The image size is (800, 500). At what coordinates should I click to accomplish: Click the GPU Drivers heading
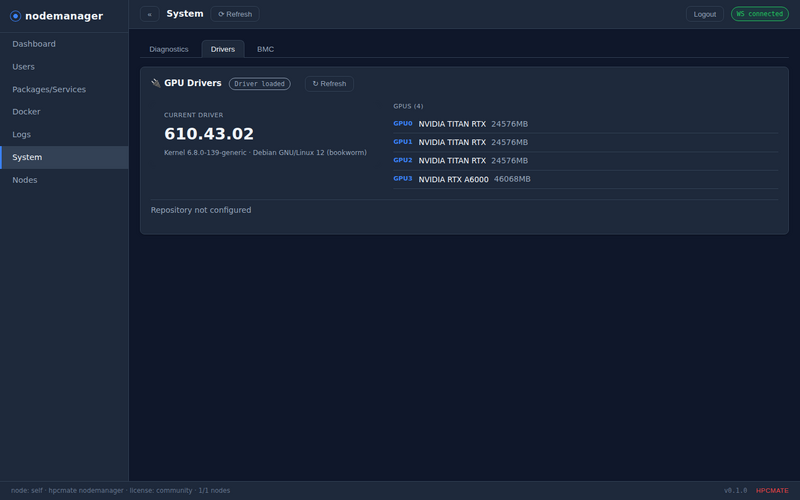click(x=193, y=83)
